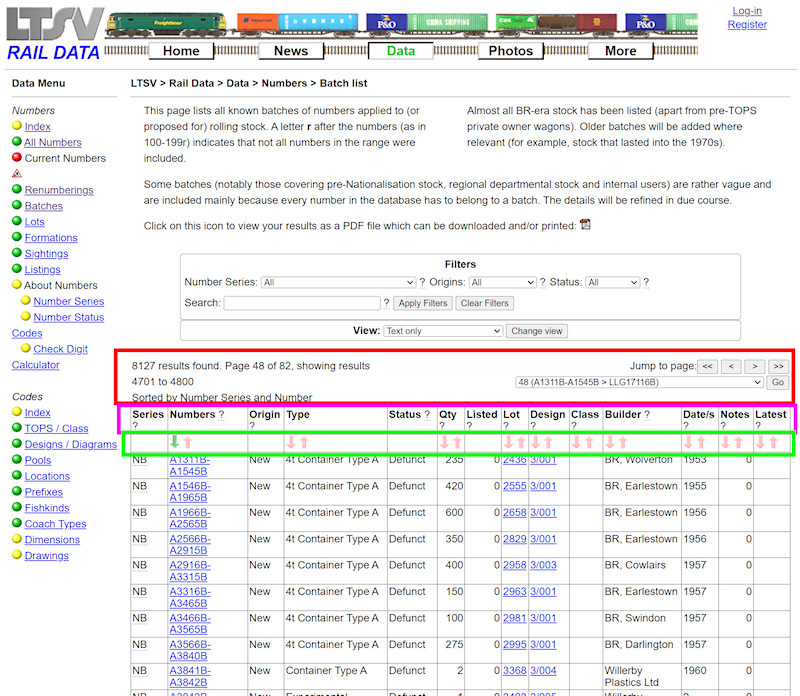Screen dimensions: 800x696
Task: Switch to the News tab
Action: [x=291, y=50]
